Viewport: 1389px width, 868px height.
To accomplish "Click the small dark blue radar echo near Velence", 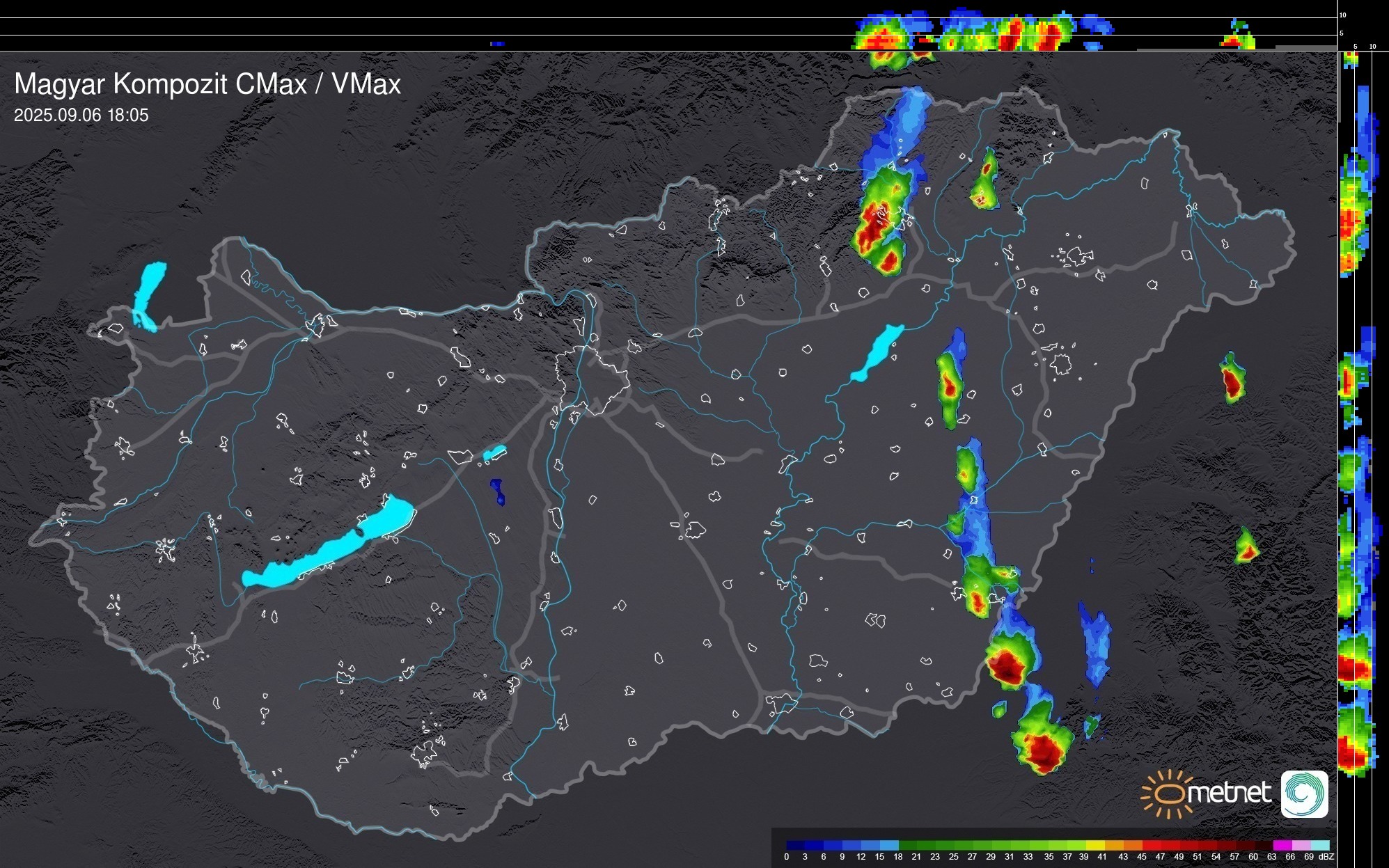I will (497, 490).
